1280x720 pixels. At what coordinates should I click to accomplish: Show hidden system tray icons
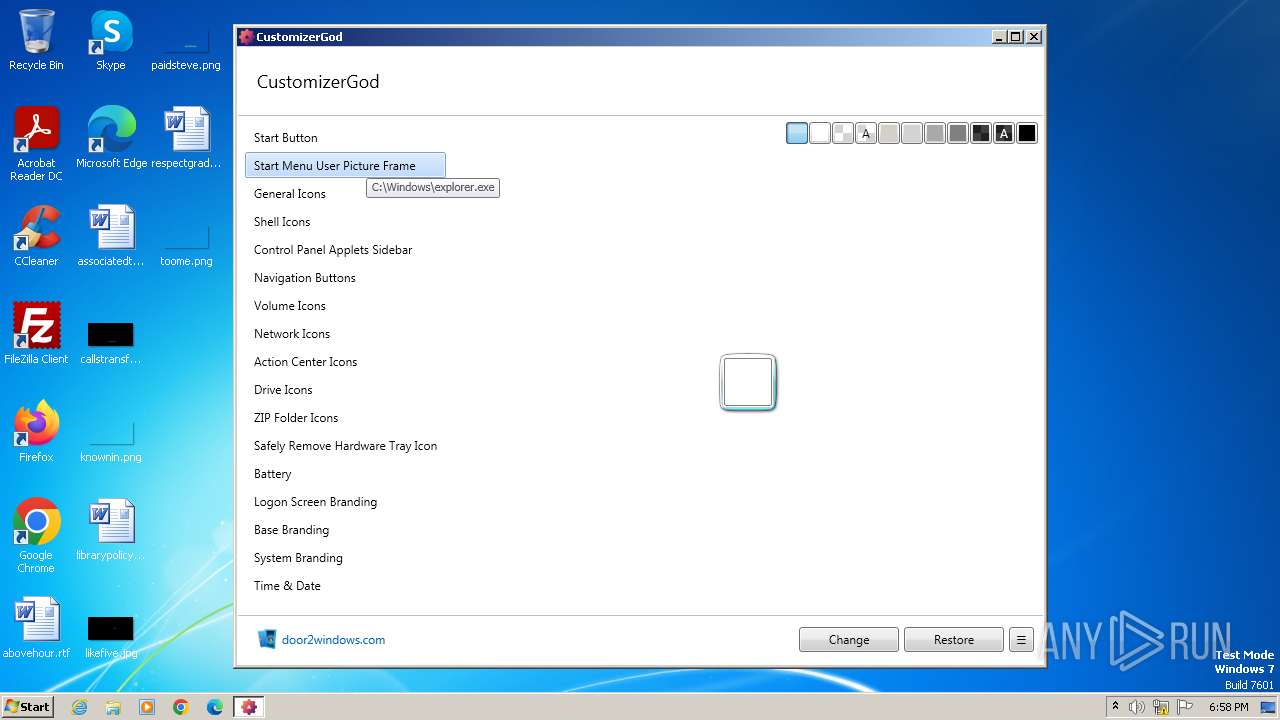[1115, 707]
